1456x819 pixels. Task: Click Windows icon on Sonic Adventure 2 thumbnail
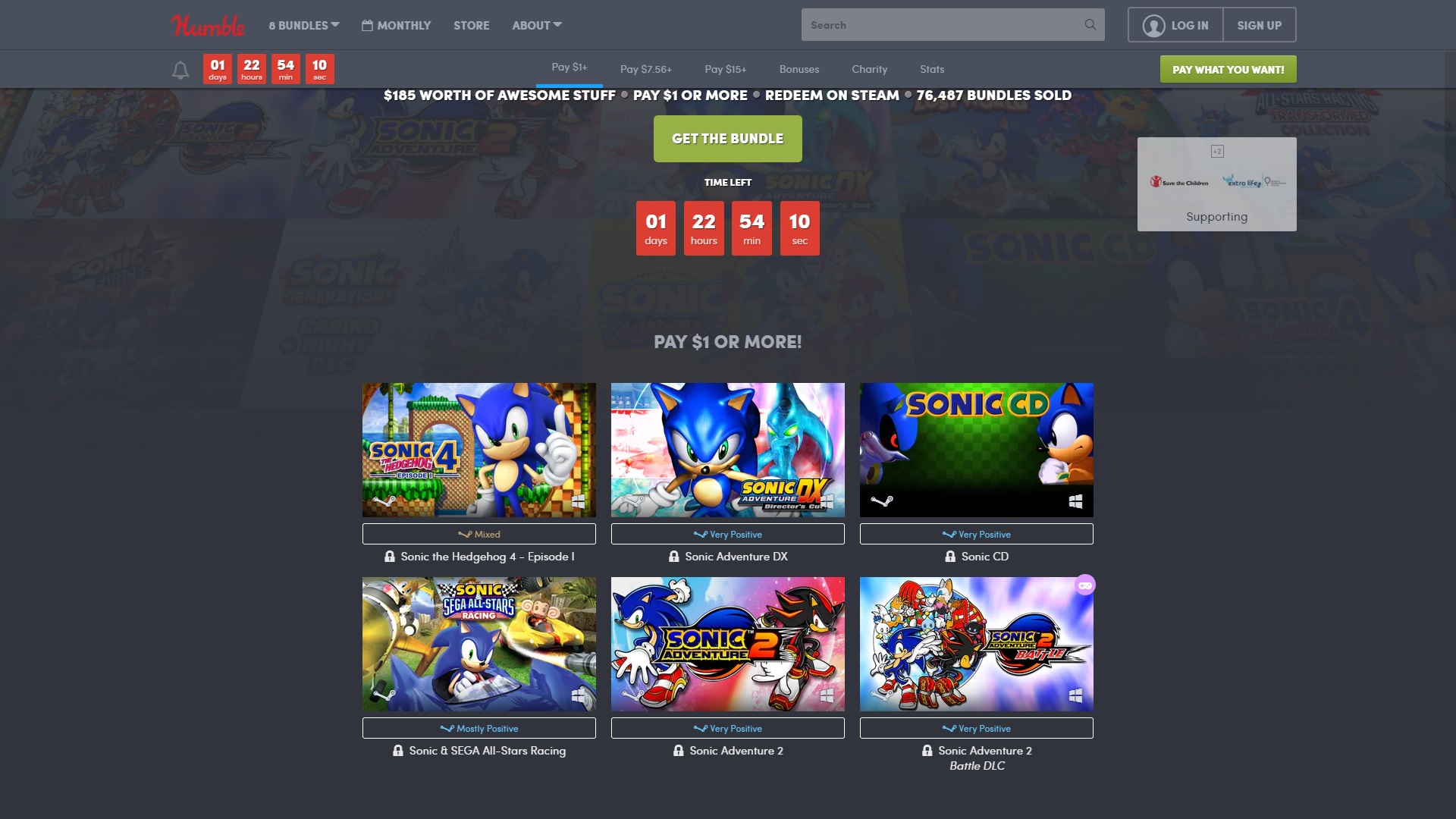click(x=827, y=695)
